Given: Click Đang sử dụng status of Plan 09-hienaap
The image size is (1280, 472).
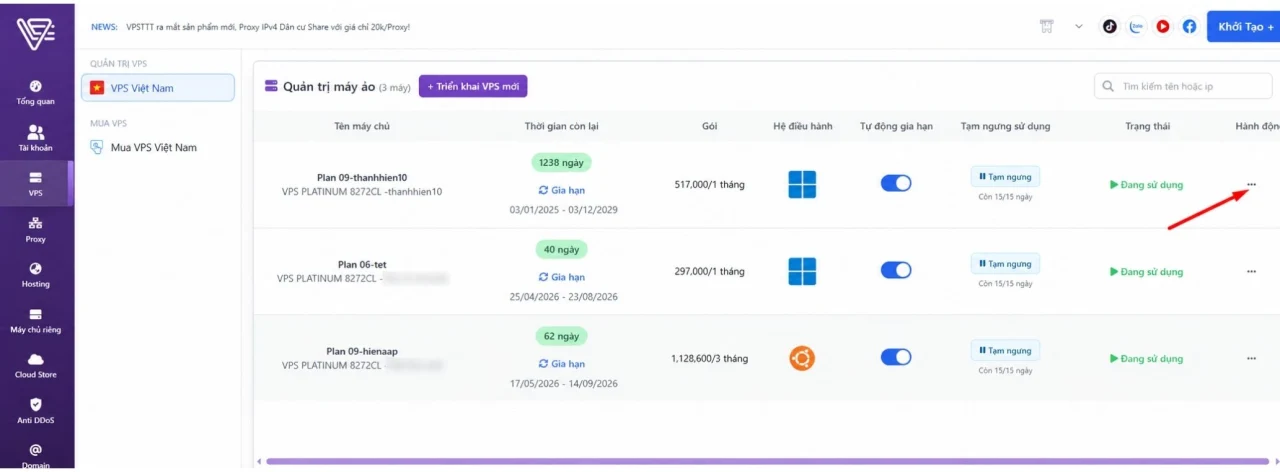Looking at the screenshot, I should pos(1146,359).
